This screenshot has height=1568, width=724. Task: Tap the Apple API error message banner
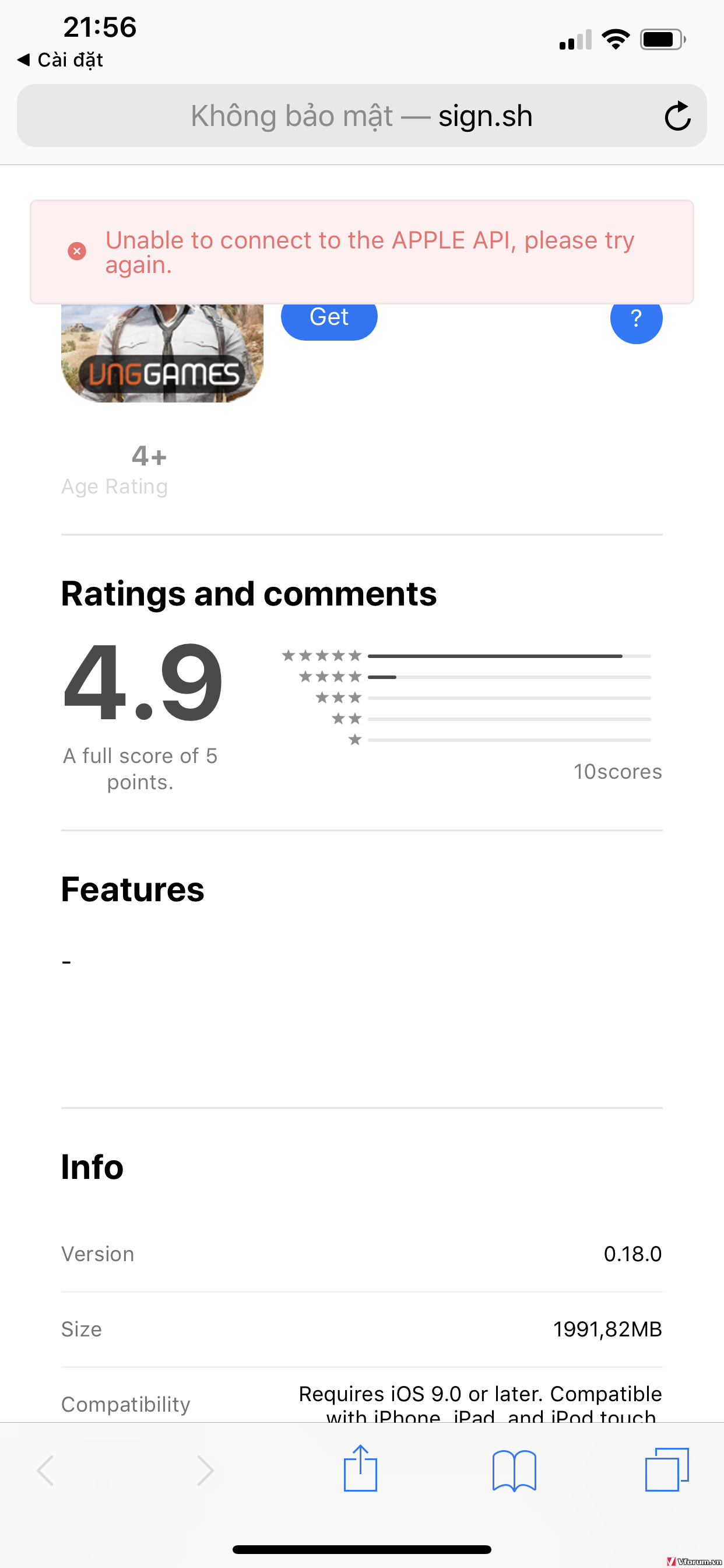pyautogui.click(x=362, y=252)
